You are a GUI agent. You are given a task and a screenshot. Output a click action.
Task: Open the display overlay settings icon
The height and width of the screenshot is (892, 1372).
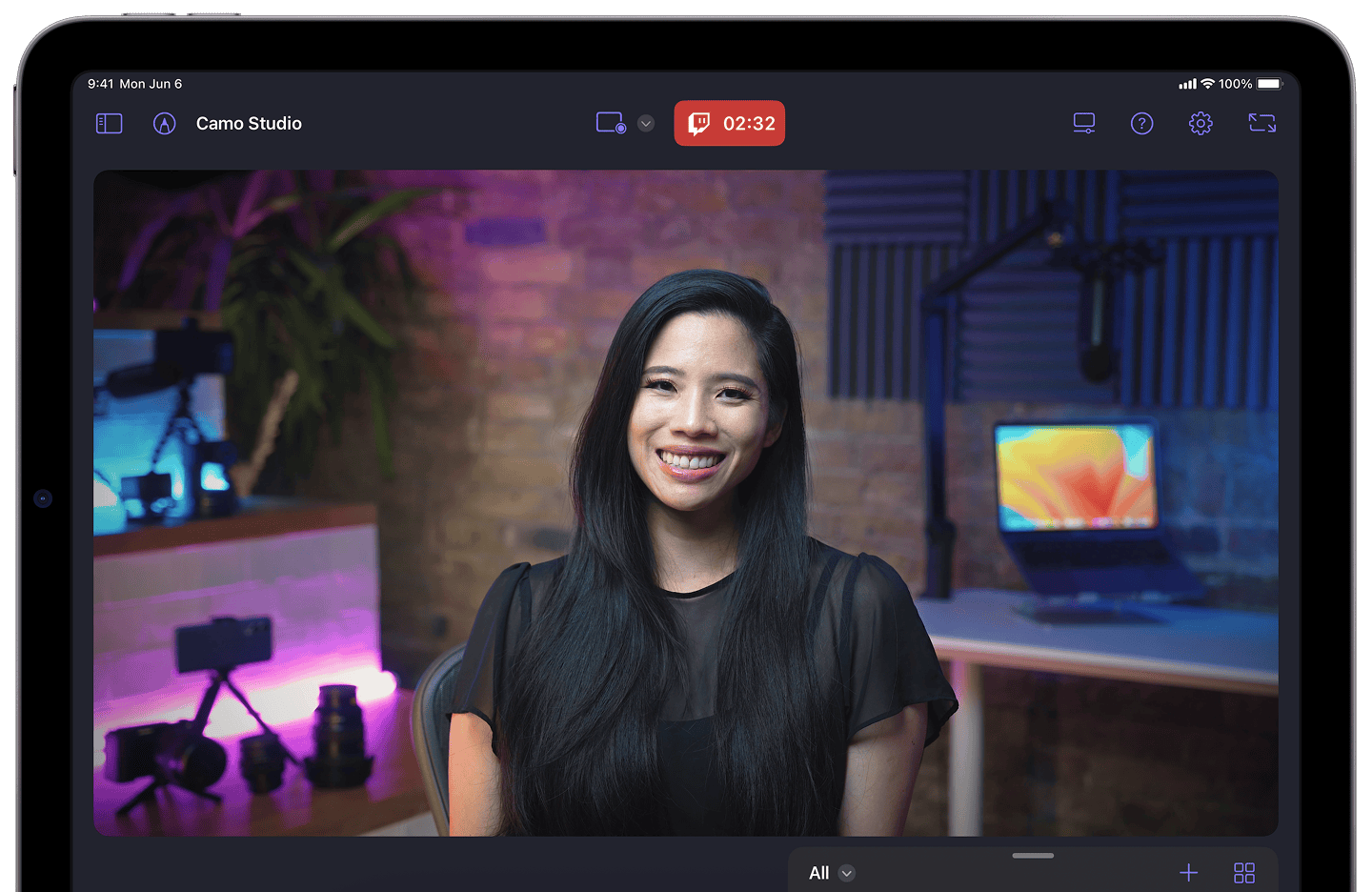[1084, 123]
